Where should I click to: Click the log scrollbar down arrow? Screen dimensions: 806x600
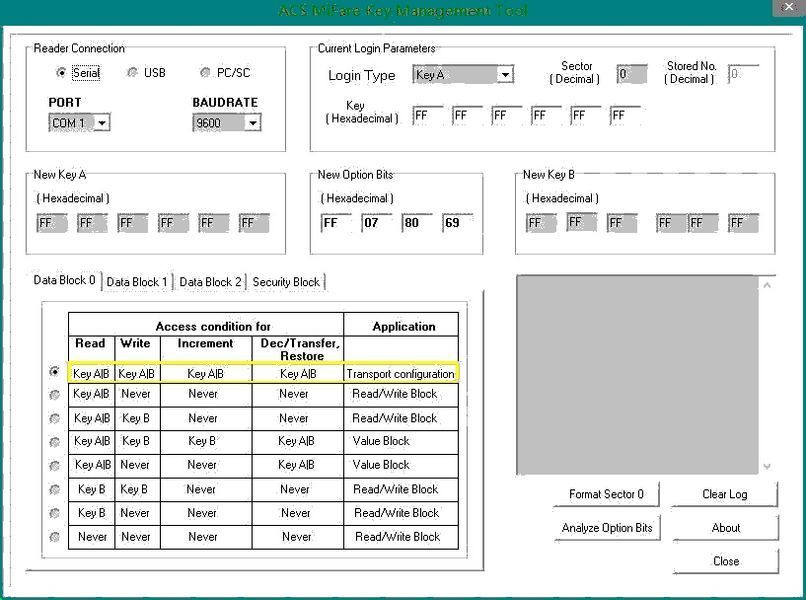coord(767,467)
